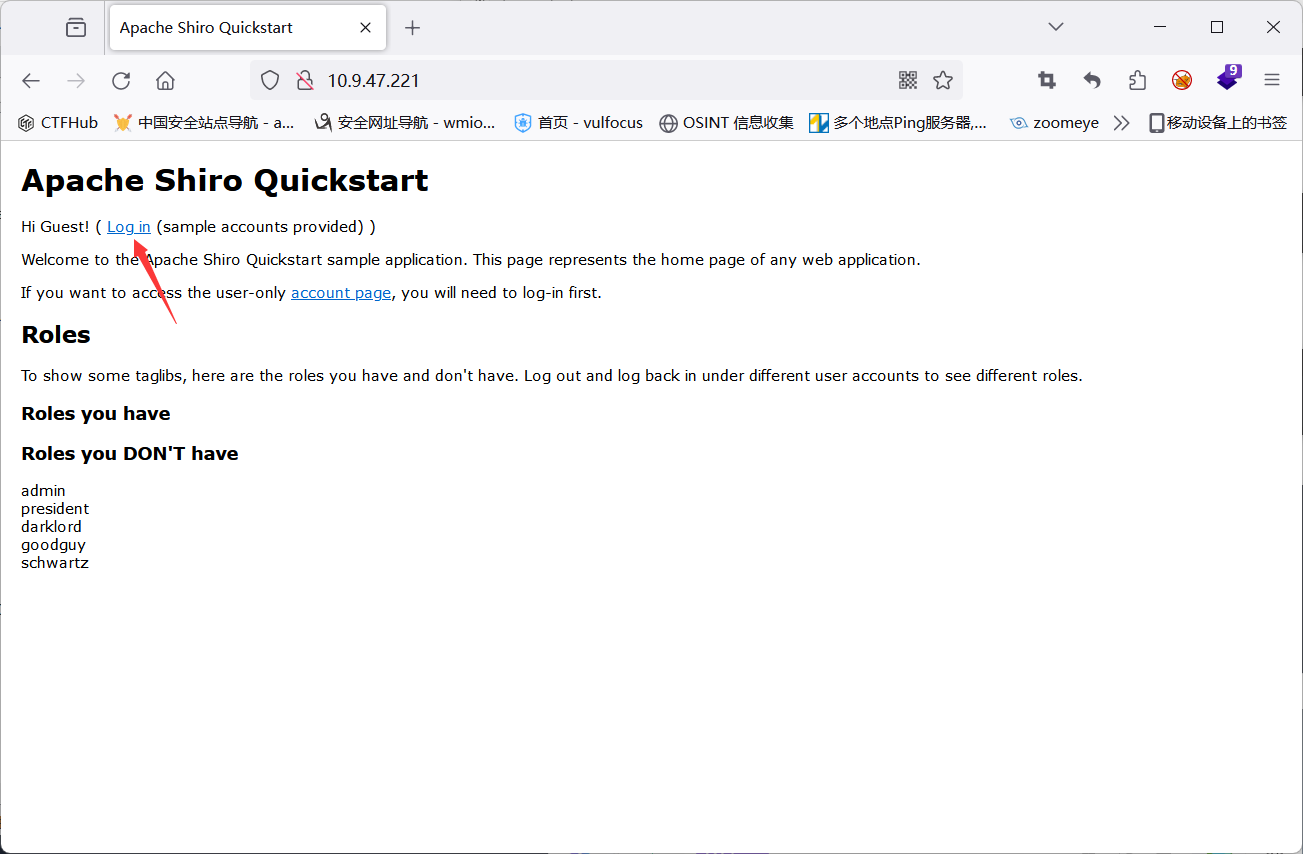Open the CTFHub bookmark
Viewport: 1303px width, 854px height.
point(58,123)
